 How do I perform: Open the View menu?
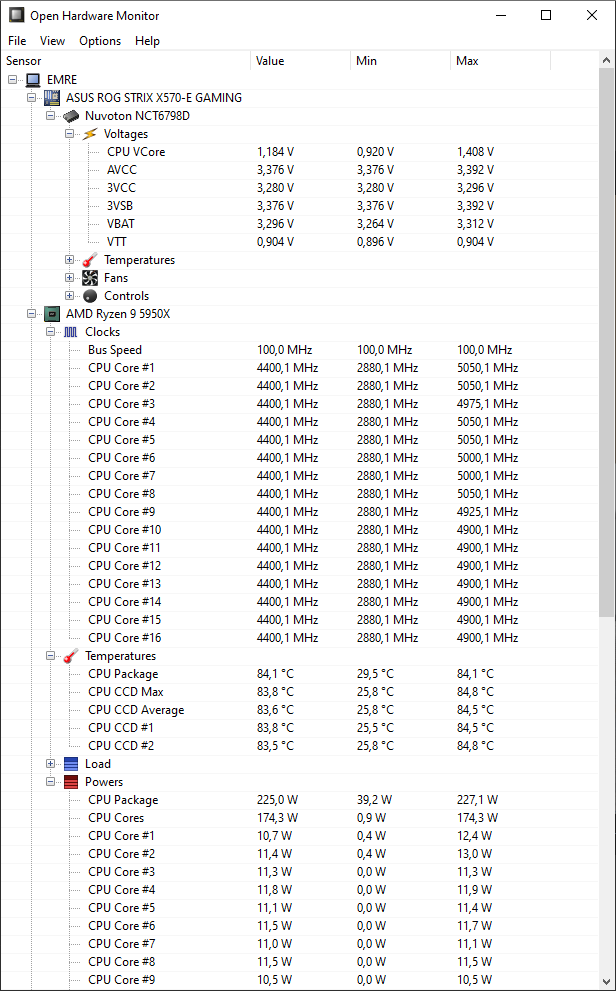[x=52, y=41]
